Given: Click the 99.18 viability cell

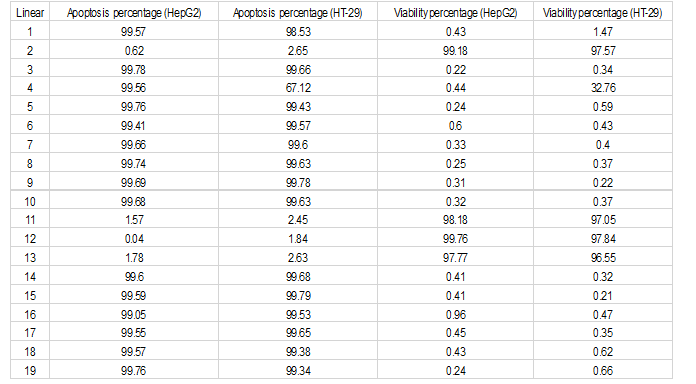Looking at the screenshot, I should point(455,50).
